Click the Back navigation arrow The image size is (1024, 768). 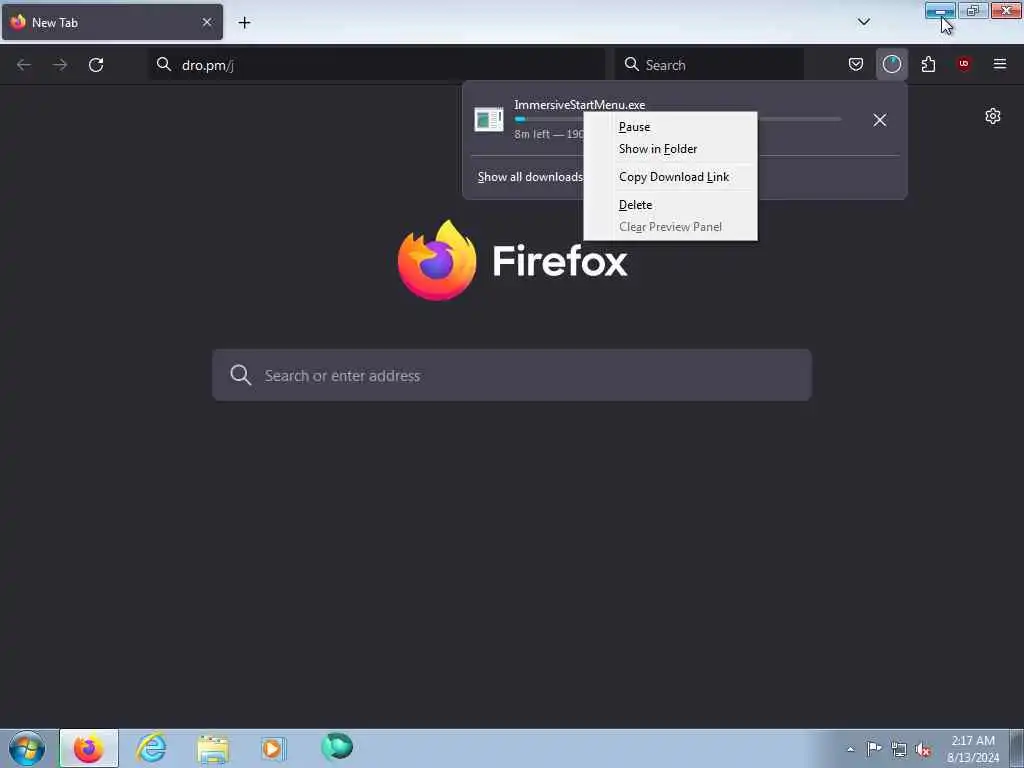click(x=24, y=65)
